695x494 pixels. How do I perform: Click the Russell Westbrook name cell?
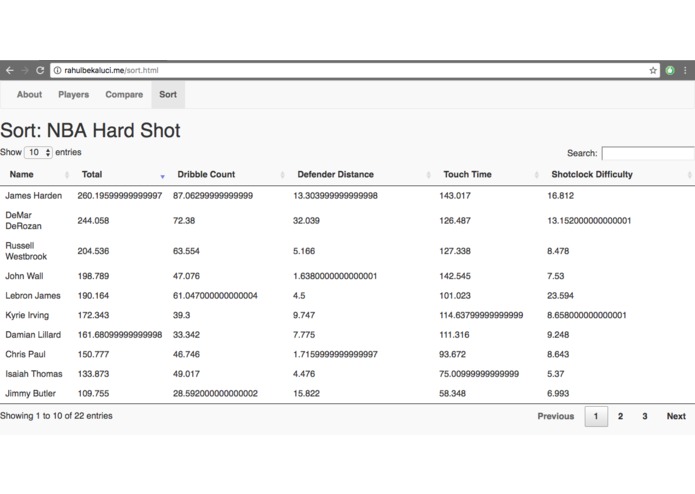pyautogui.click(x=26, y=251)
